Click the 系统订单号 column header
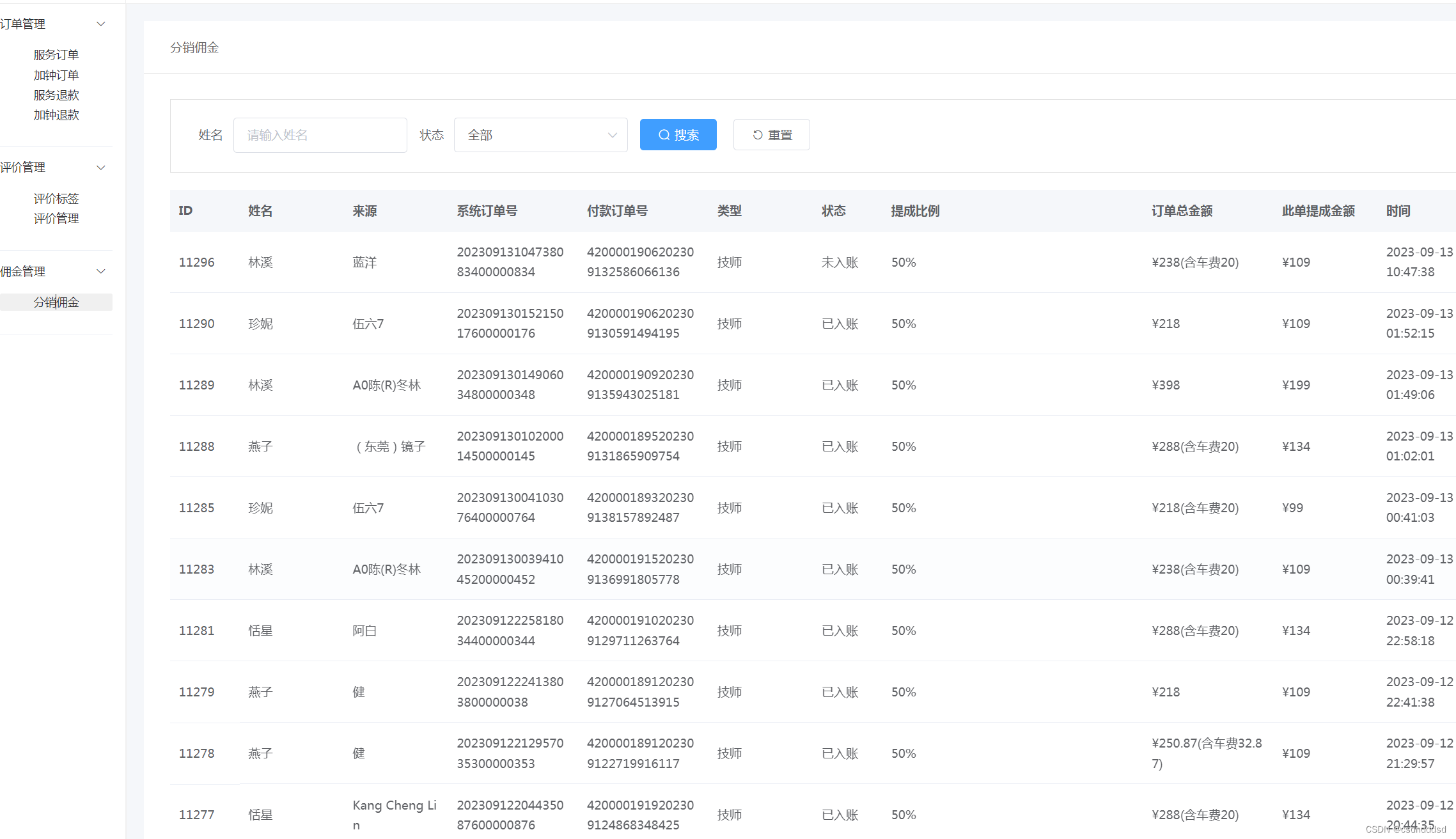1456x839 pixels. click(x=487, y=210)
